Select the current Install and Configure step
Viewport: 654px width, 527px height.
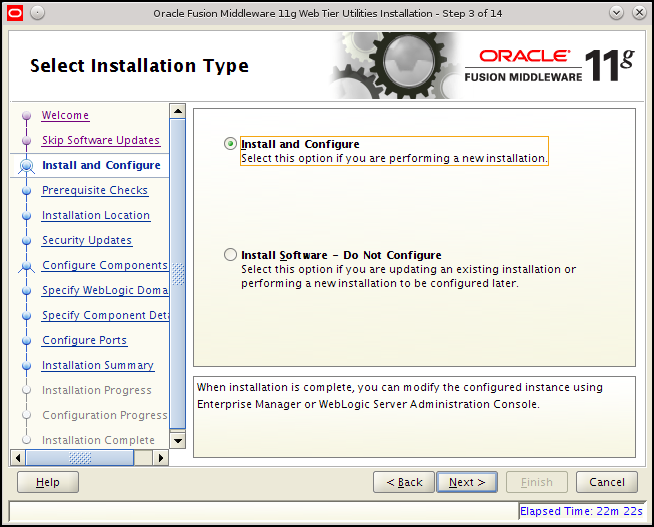pyautogui.click(x=101, y=165)
